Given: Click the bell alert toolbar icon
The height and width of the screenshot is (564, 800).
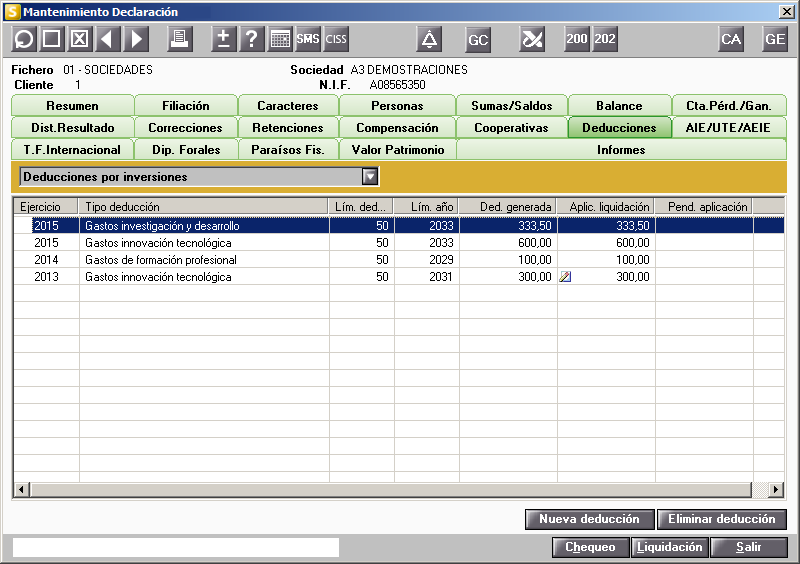Looking at the screenshot, I should tap(429, 39).
